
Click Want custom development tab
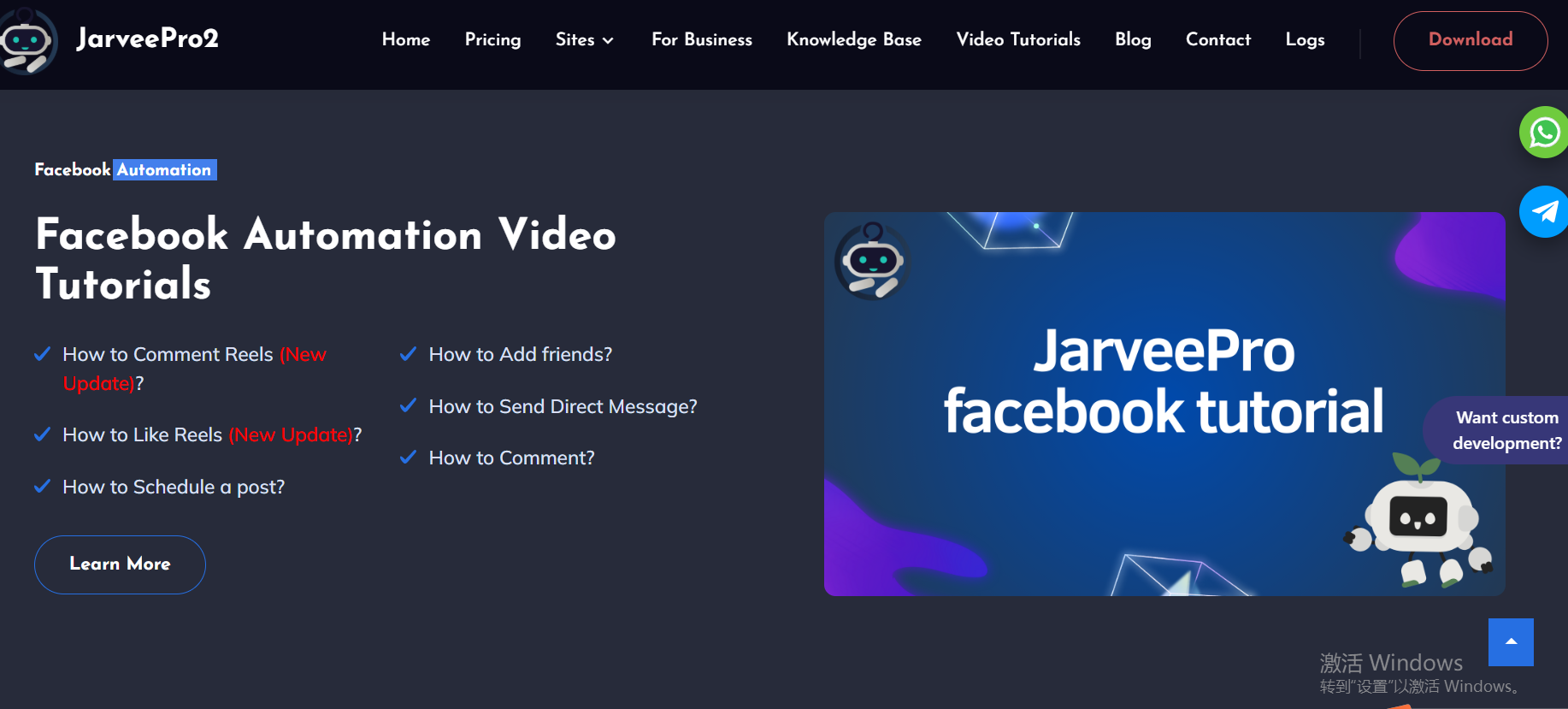(x=1496, y=430)
